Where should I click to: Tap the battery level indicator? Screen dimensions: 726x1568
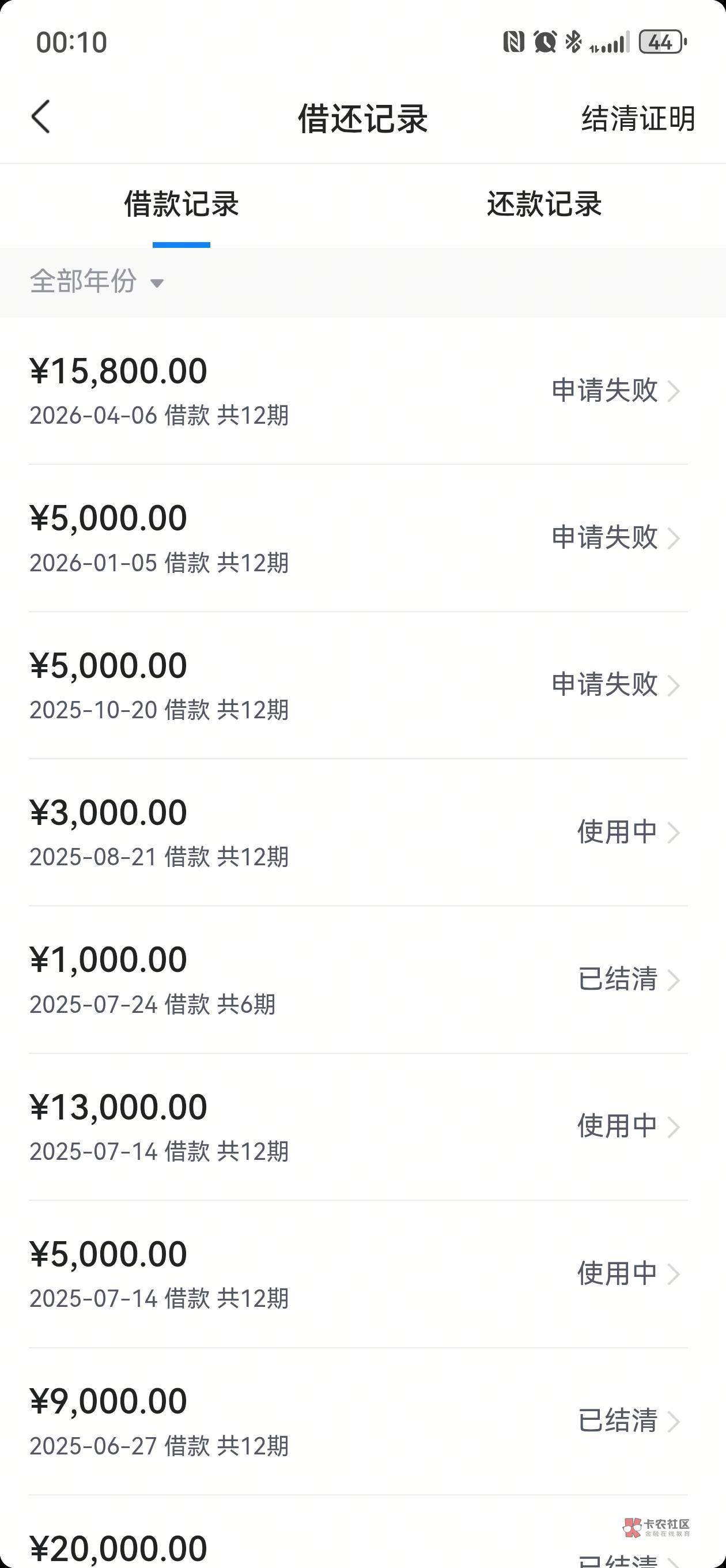pyautogui.click(x=663, y=42)
